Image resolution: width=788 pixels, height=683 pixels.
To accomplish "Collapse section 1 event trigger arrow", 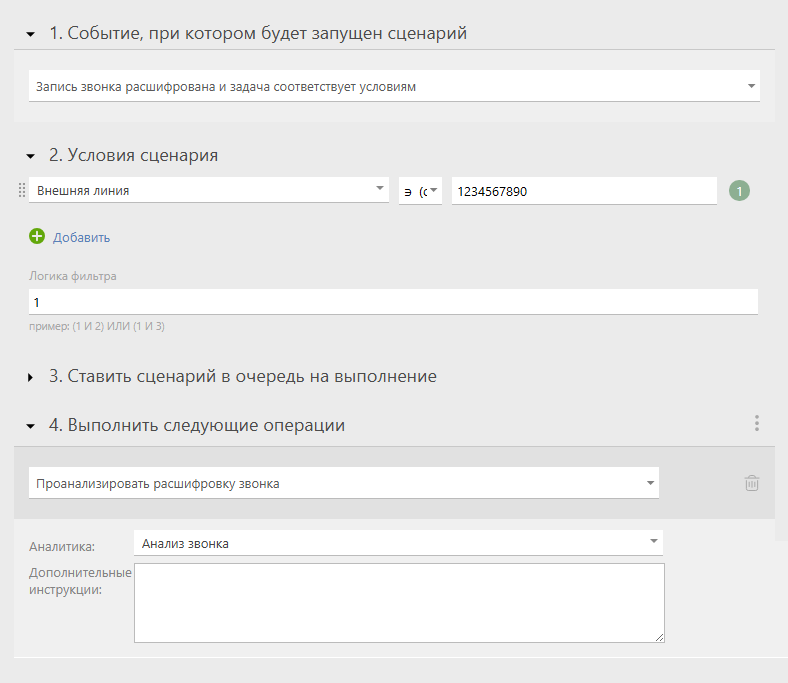I will coord(31,35).
